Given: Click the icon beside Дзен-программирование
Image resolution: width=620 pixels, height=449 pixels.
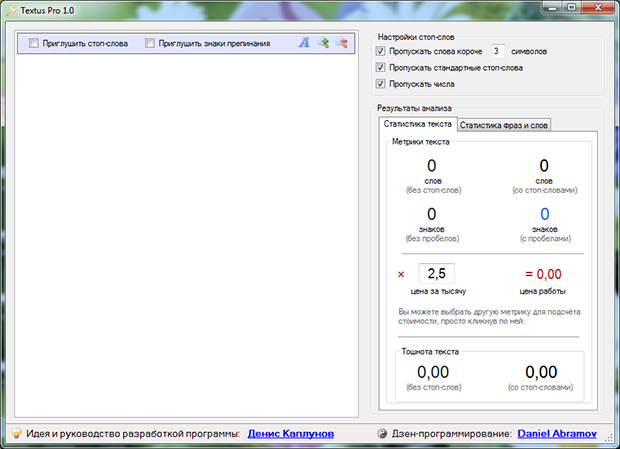Looking at the screenshot, I should 382,434.
